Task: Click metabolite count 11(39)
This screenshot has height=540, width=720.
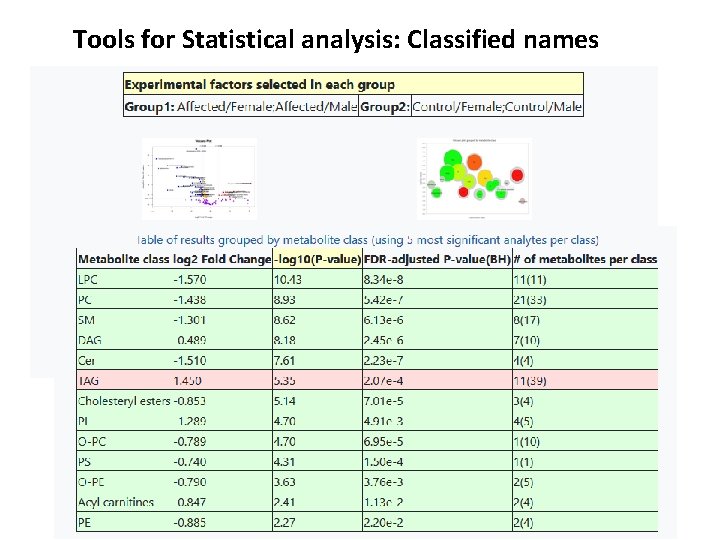Action: (x=530, y=381)
